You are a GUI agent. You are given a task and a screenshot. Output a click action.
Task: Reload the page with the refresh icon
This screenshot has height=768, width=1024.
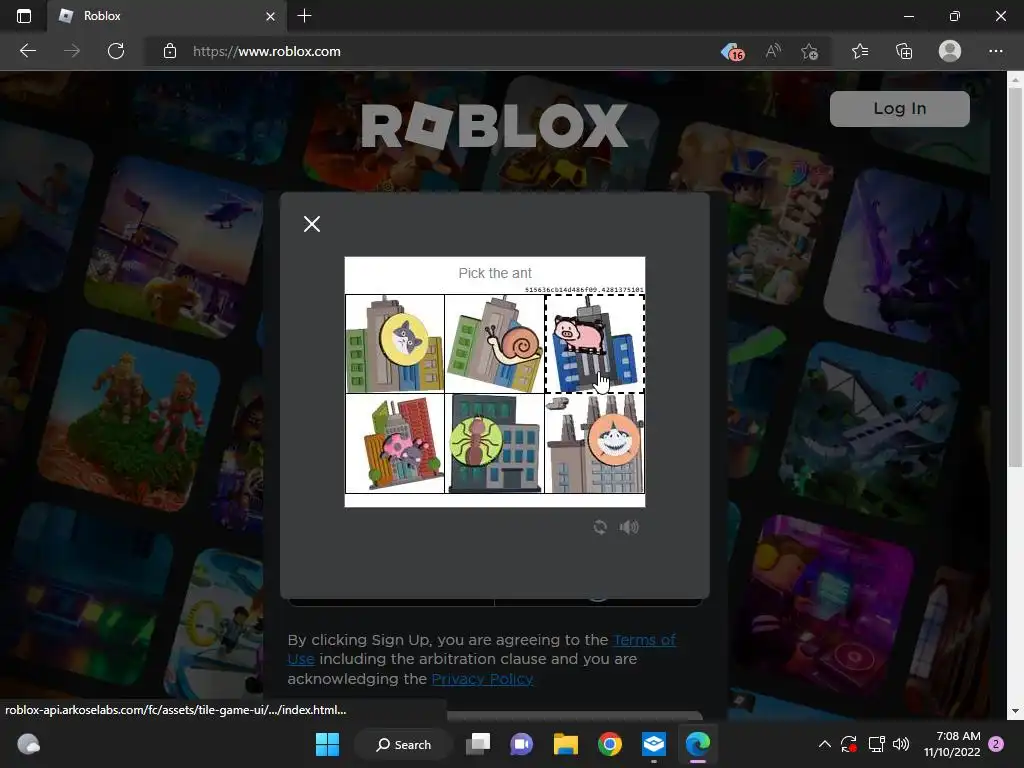click(x=116, y=51)
